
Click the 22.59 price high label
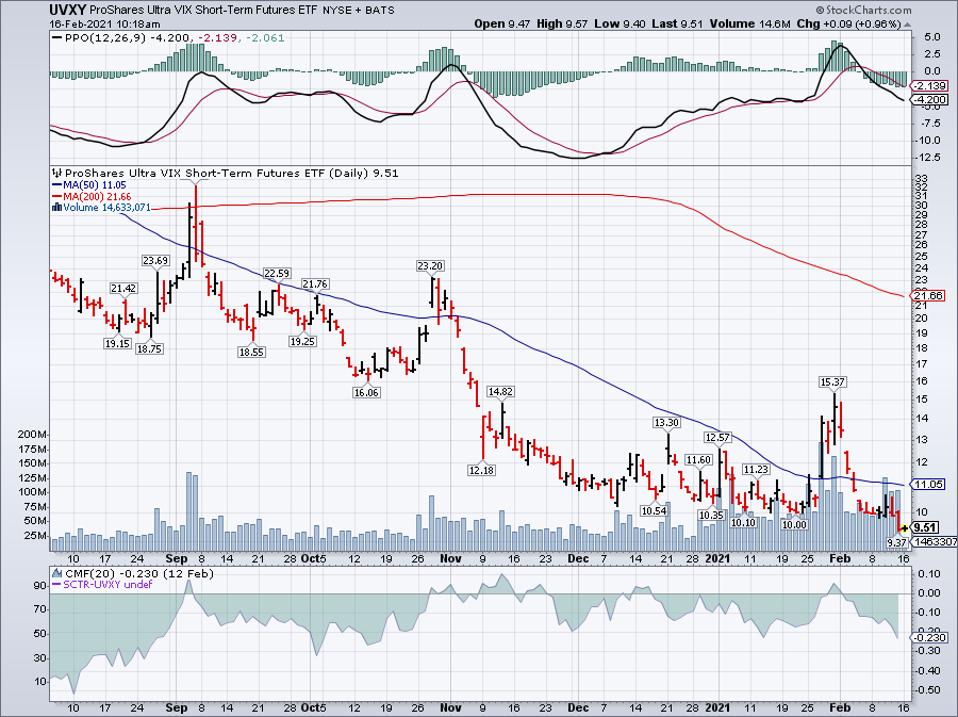(x=277, y=273)
